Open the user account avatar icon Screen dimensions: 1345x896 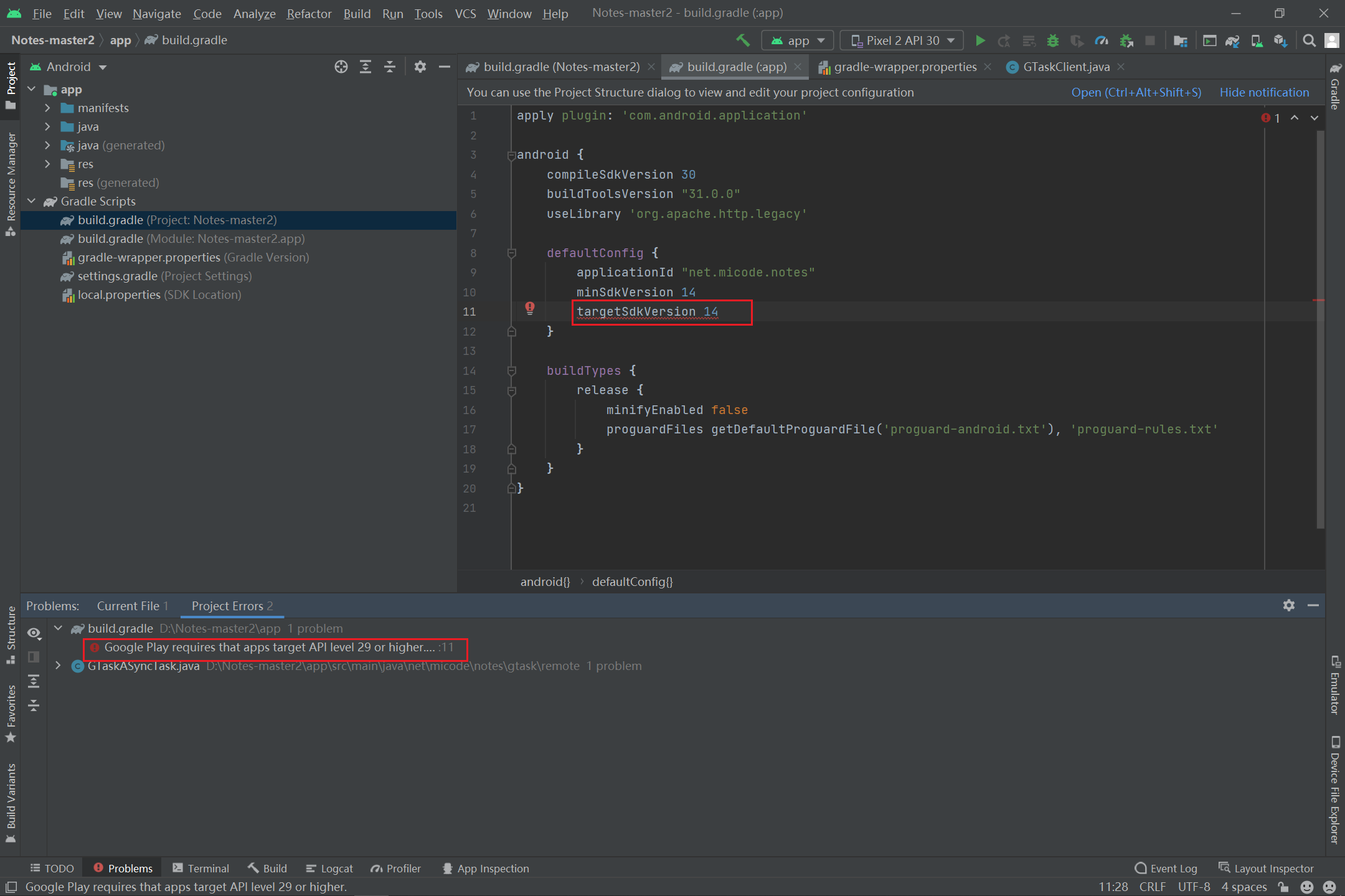1332,40
